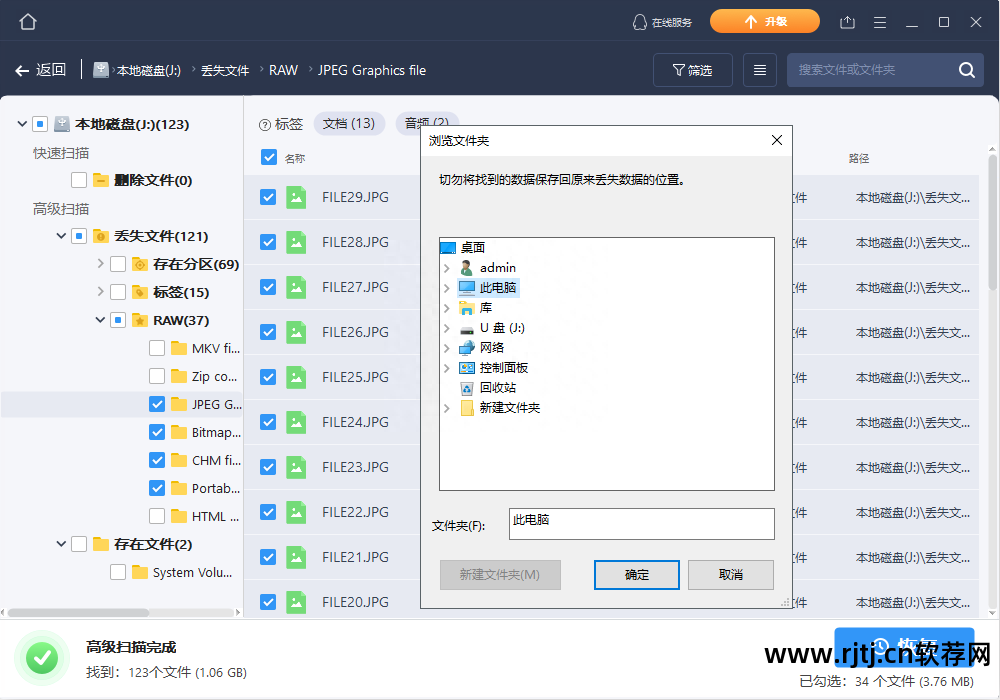Click the 文件夹 name input field

[x=641, y=524]
